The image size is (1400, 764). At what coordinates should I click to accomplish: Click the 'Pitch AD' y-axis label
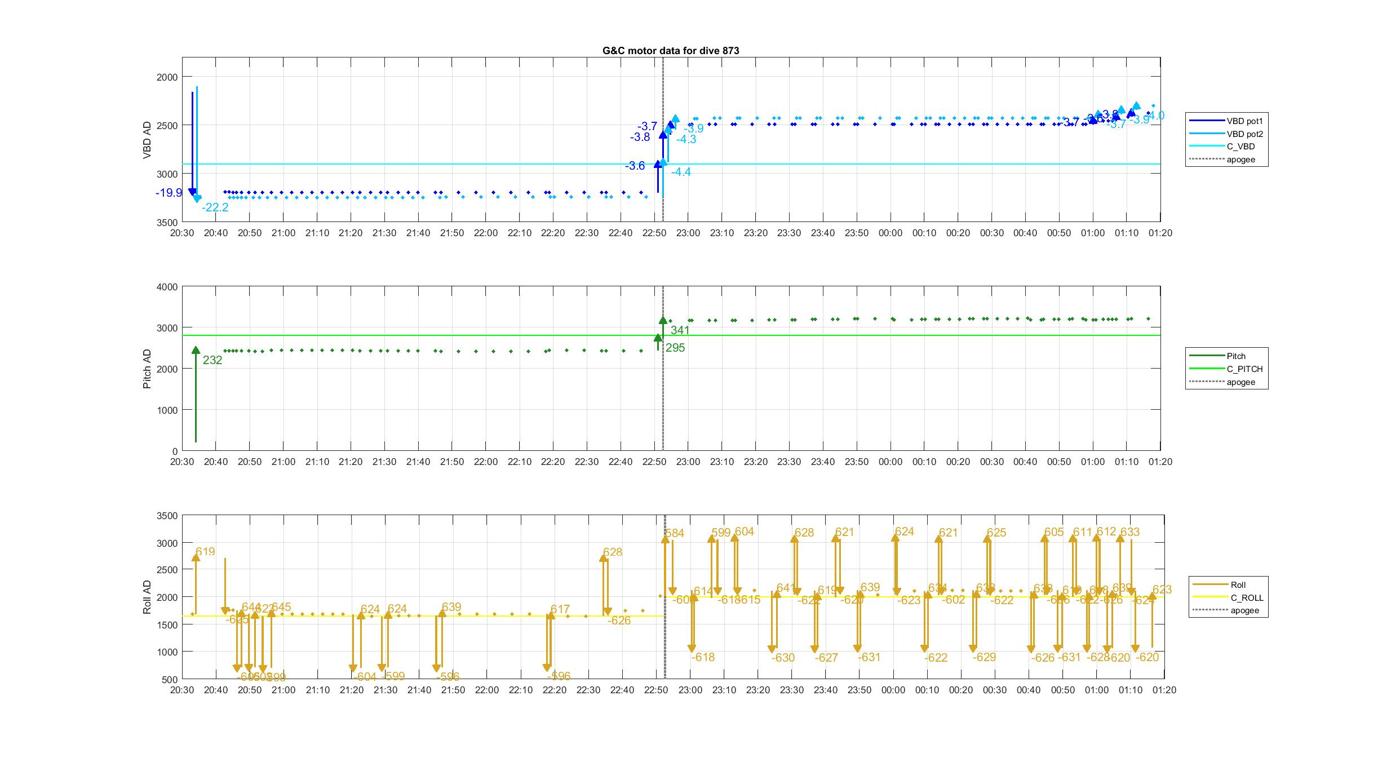pos(147,369)
